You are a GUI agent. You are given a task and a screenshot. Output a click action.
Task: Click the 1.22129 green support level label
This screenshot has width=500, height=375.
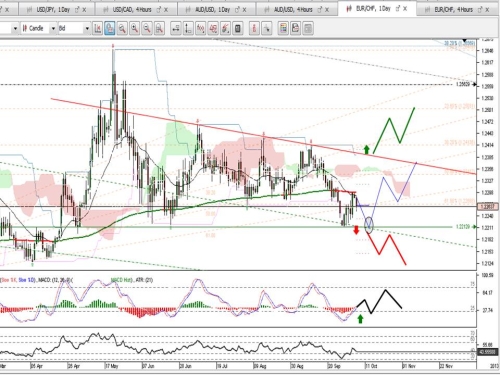(463, 227)
